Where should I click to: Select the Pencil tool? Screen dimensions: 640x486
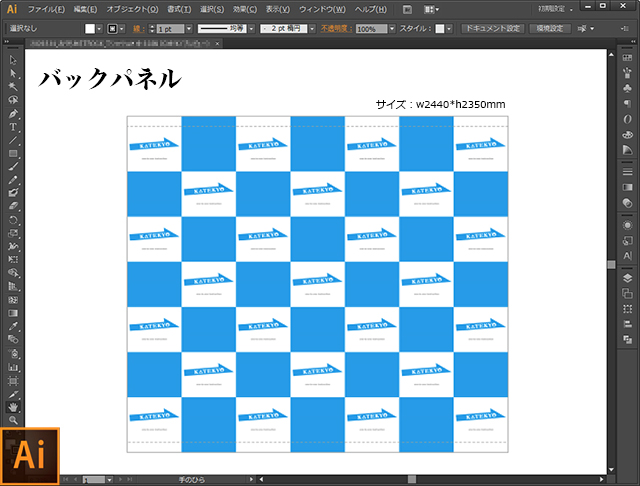click(13, 180)
